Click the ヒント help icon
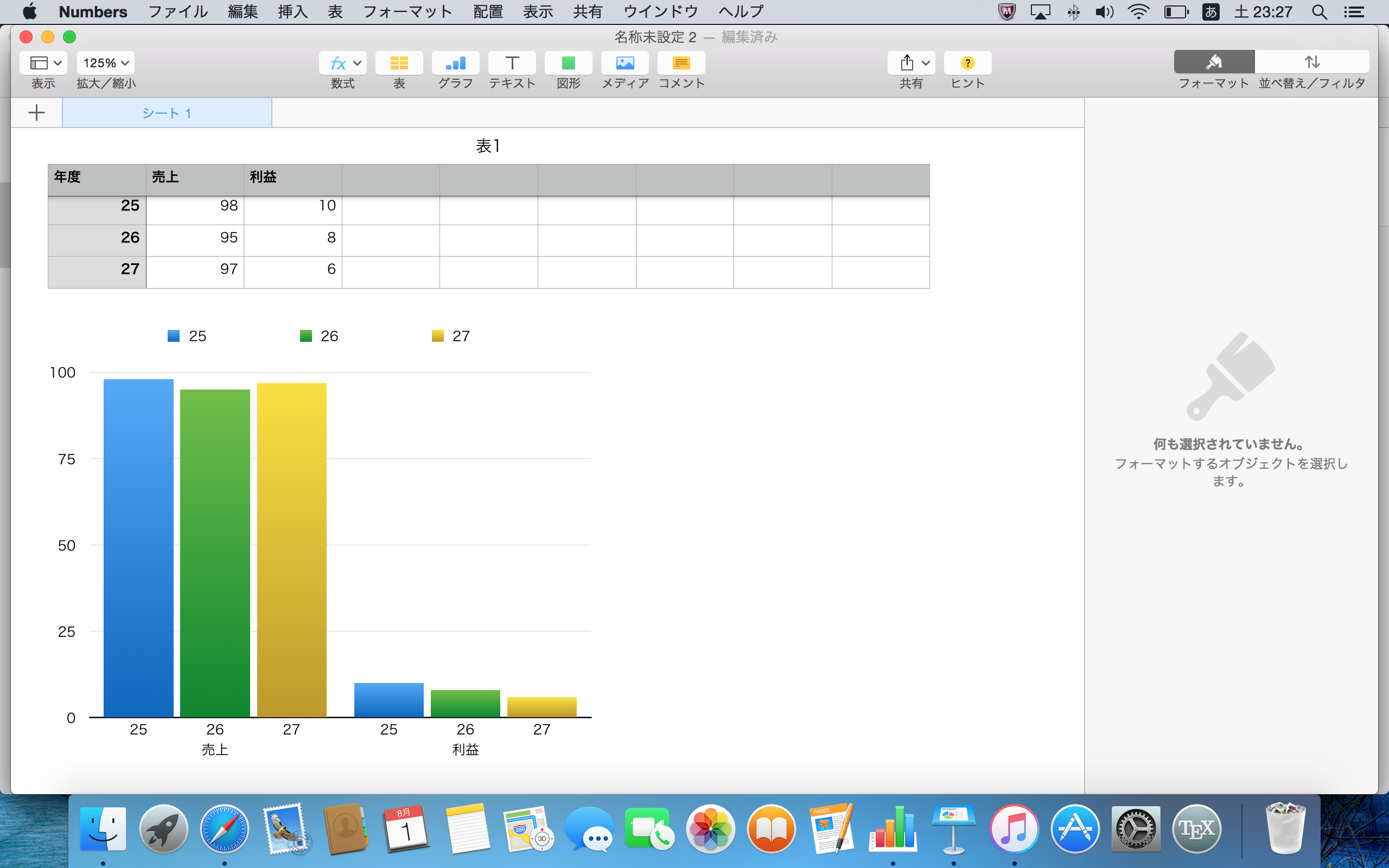 pyautogui.click(x=967, y=63)
